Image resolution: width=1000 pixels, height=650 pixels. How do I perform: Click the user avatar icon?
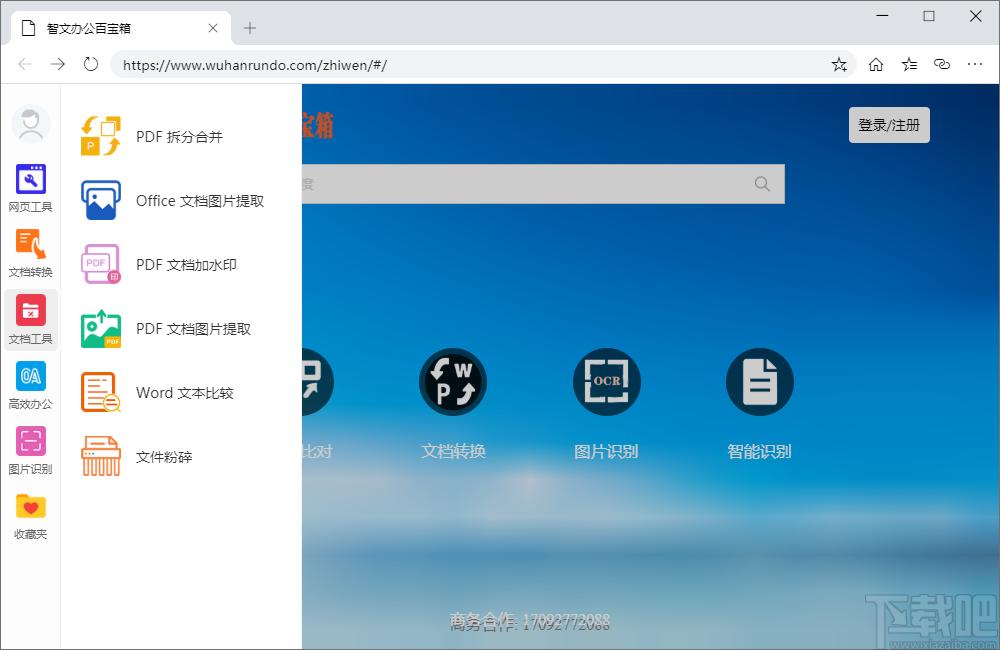pyautogui.click(x=30, y=124)
